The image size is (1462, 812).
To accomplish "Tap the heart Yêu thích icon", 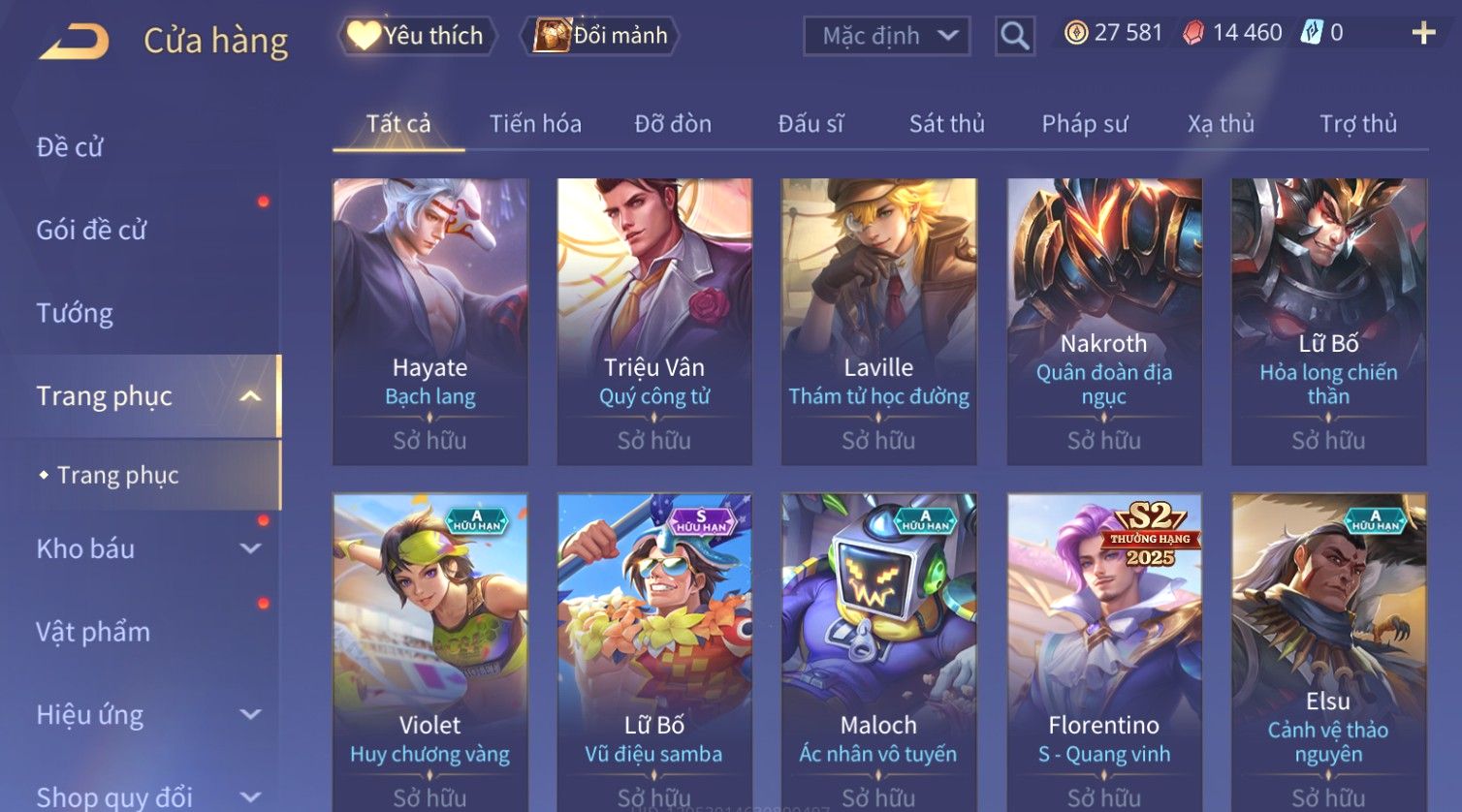I will [x=363, y=36].
